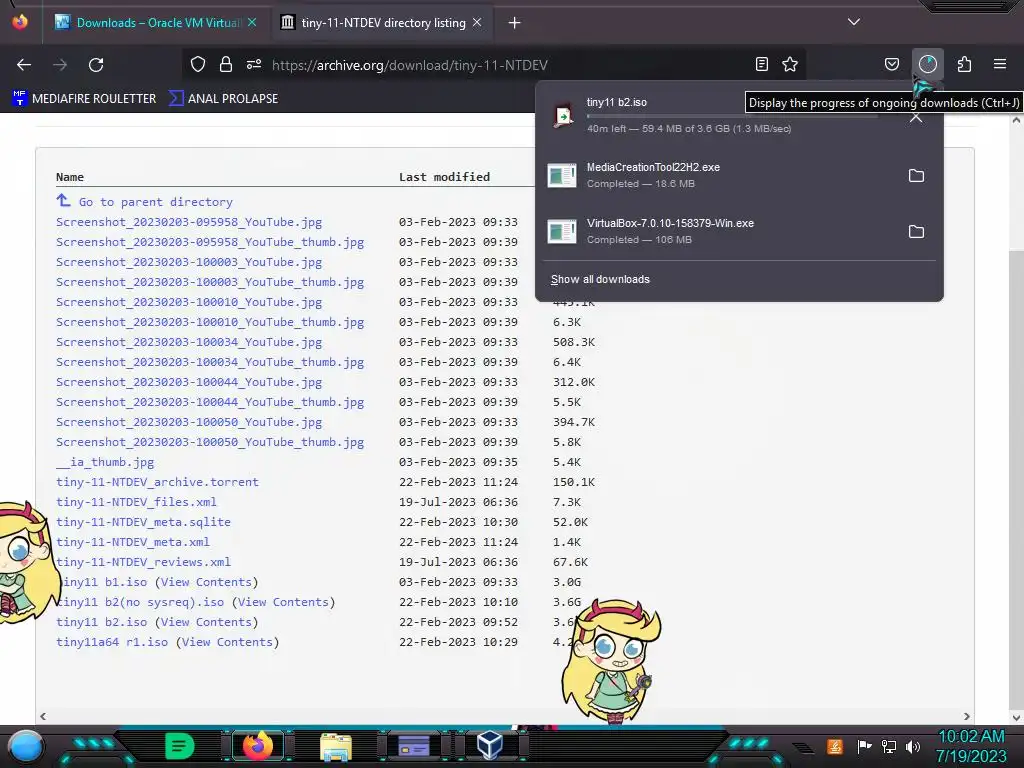Screen dimensions: 1024x768
Task: Cancel the tiny11 b2.iso download
Action: tap(916, 117)
